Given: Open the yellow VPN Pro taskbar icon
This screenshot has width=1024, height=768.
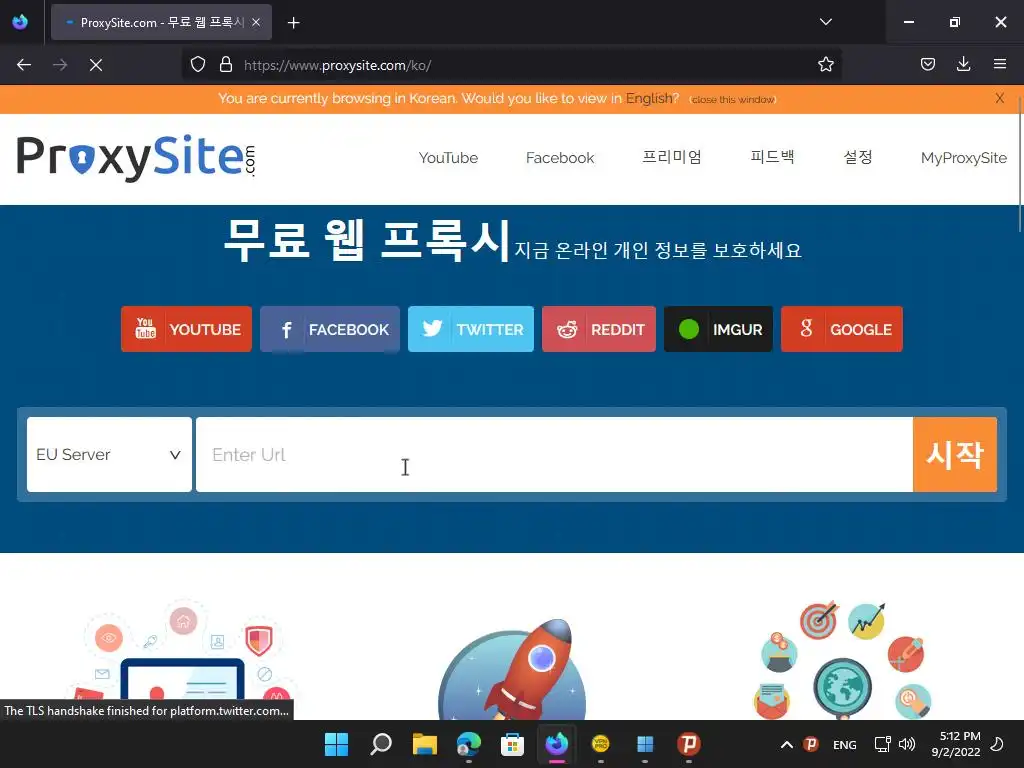Looking at the screenshot, I should (x=600, y=744).
